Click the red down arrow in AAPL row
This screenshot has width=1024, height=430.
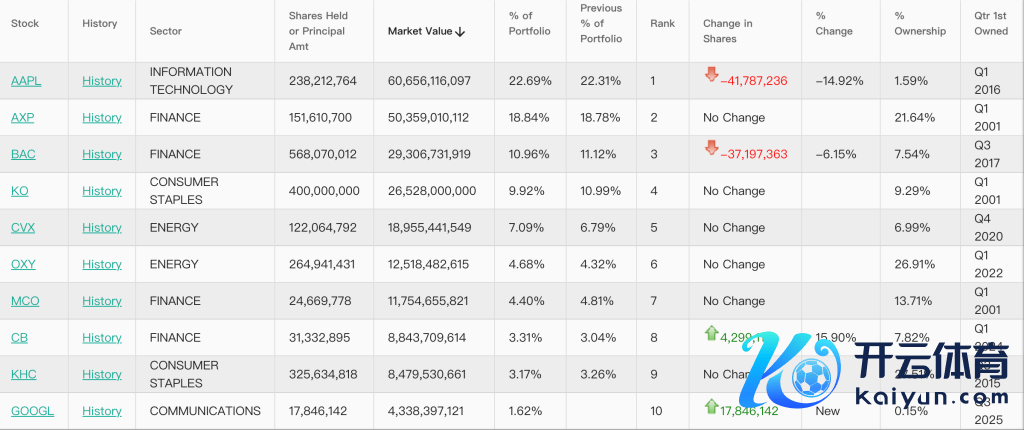[x=711, y=74]
